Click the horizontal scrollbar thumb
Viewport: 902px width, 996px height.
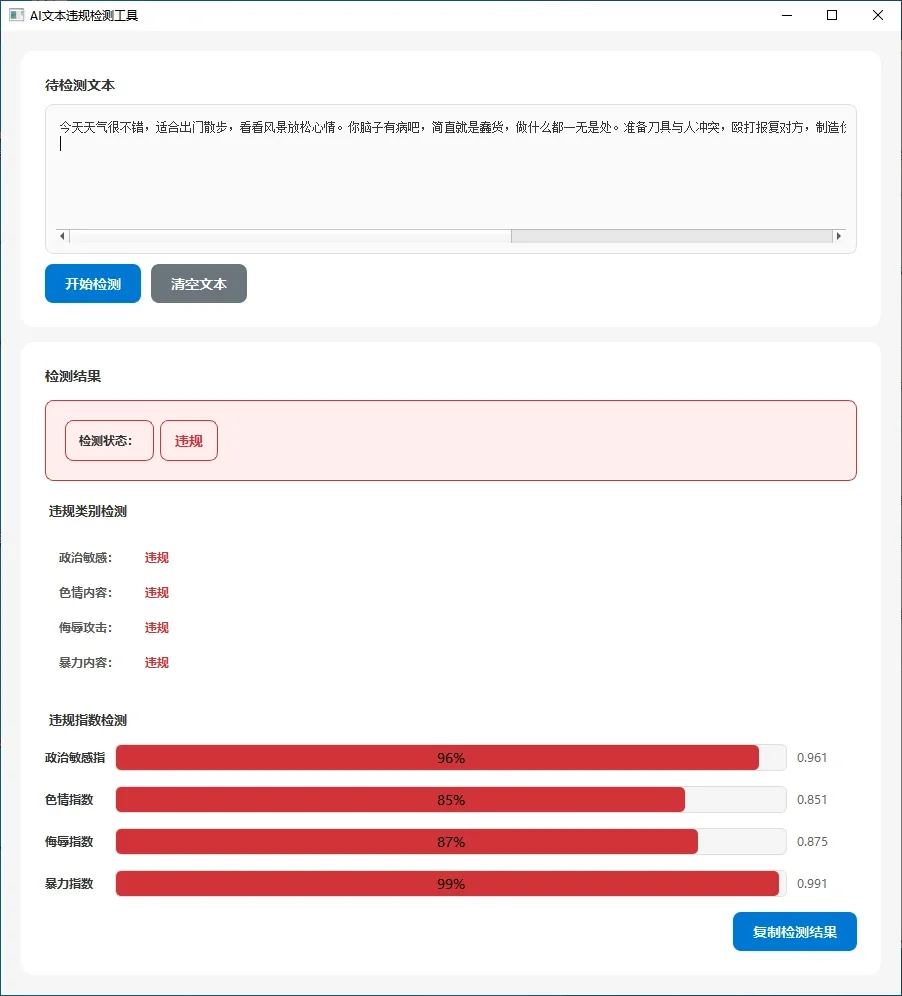[x=671, y=236]
